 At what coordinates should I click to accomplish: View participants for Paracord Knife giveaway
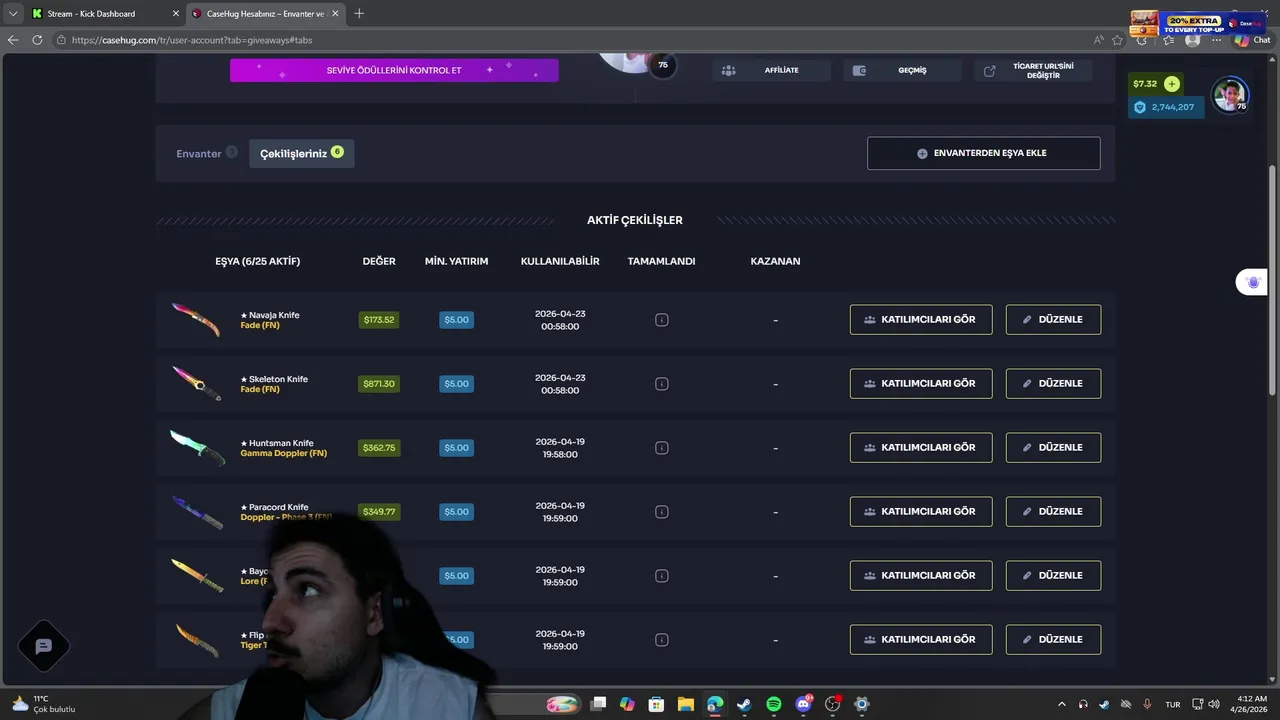click(x=921, y=512)
